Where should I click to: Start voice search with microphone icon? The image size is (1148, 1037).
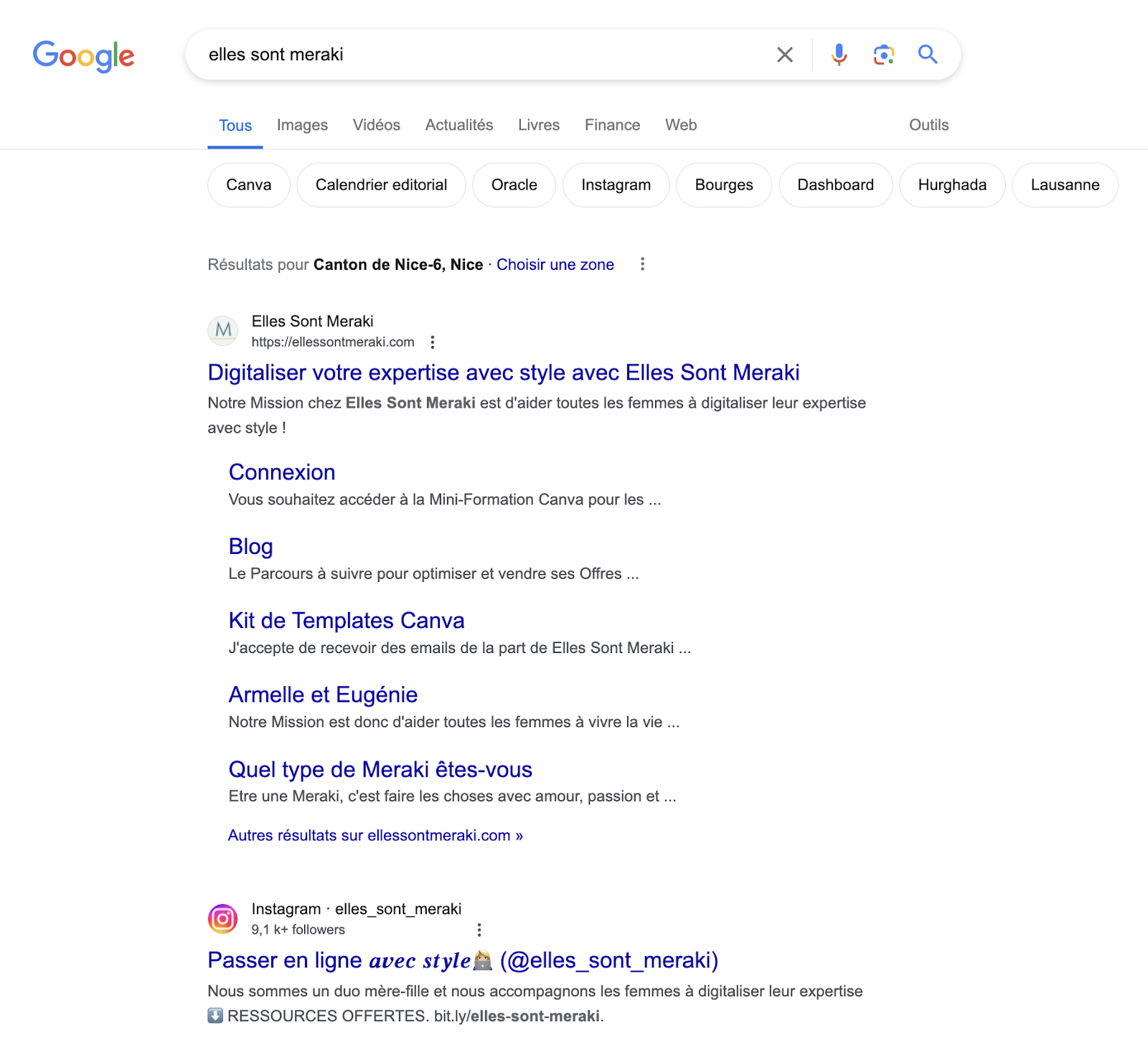point(839,55)
